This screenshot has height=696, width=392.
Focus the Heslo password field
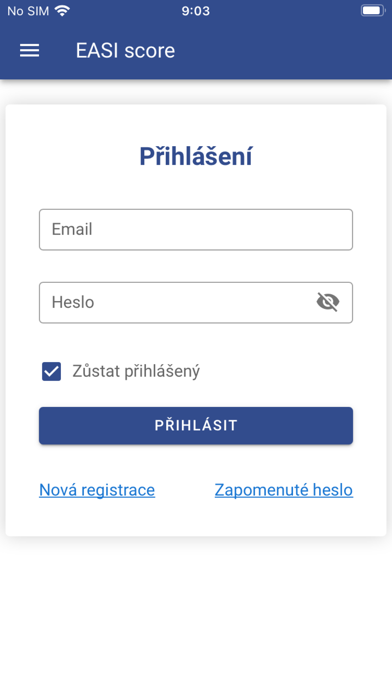coord(196,302)
